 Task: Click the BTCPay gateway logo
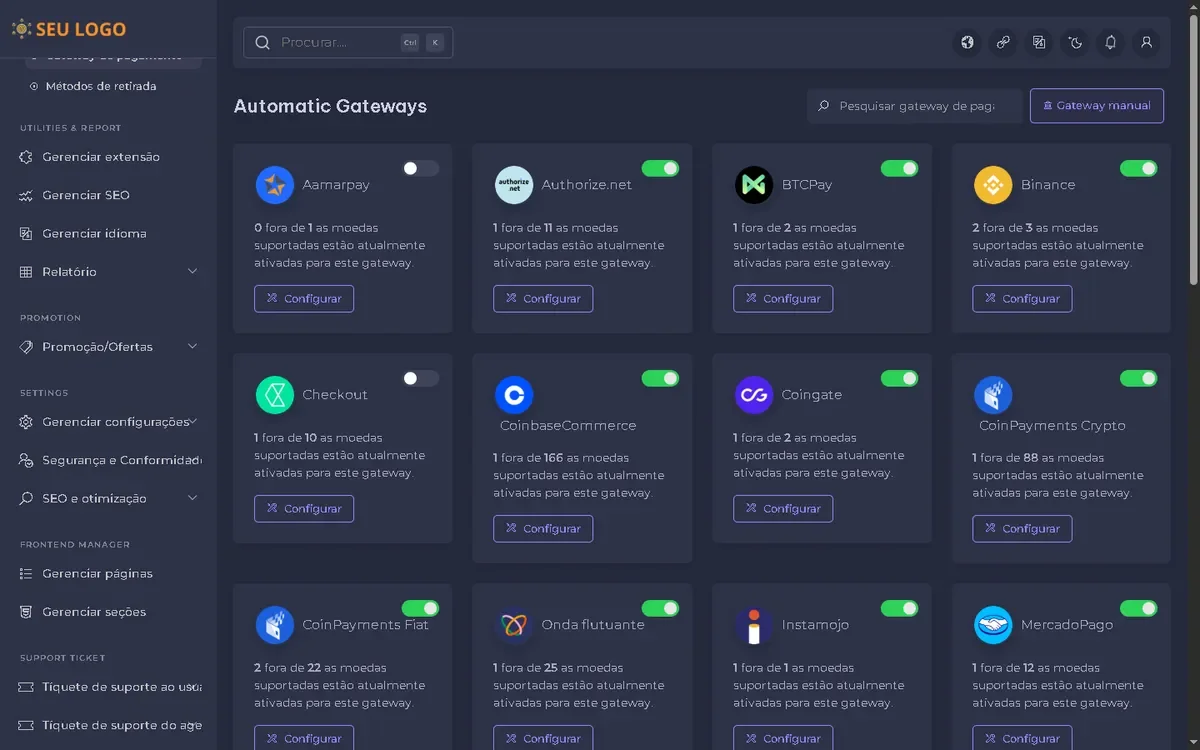754,185
